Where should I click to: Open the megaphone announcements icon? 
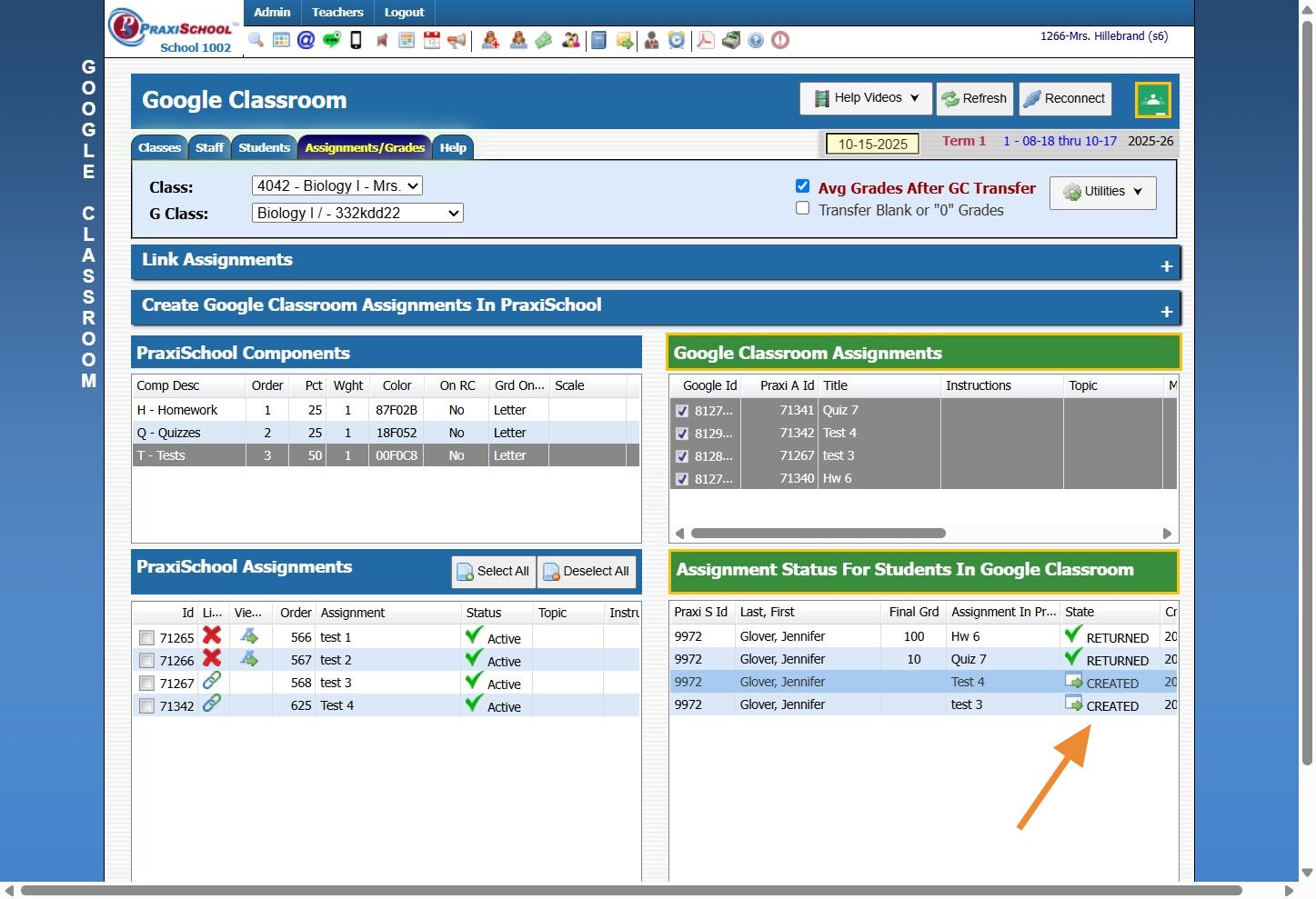pyautogui.click(x=457, y=40)
